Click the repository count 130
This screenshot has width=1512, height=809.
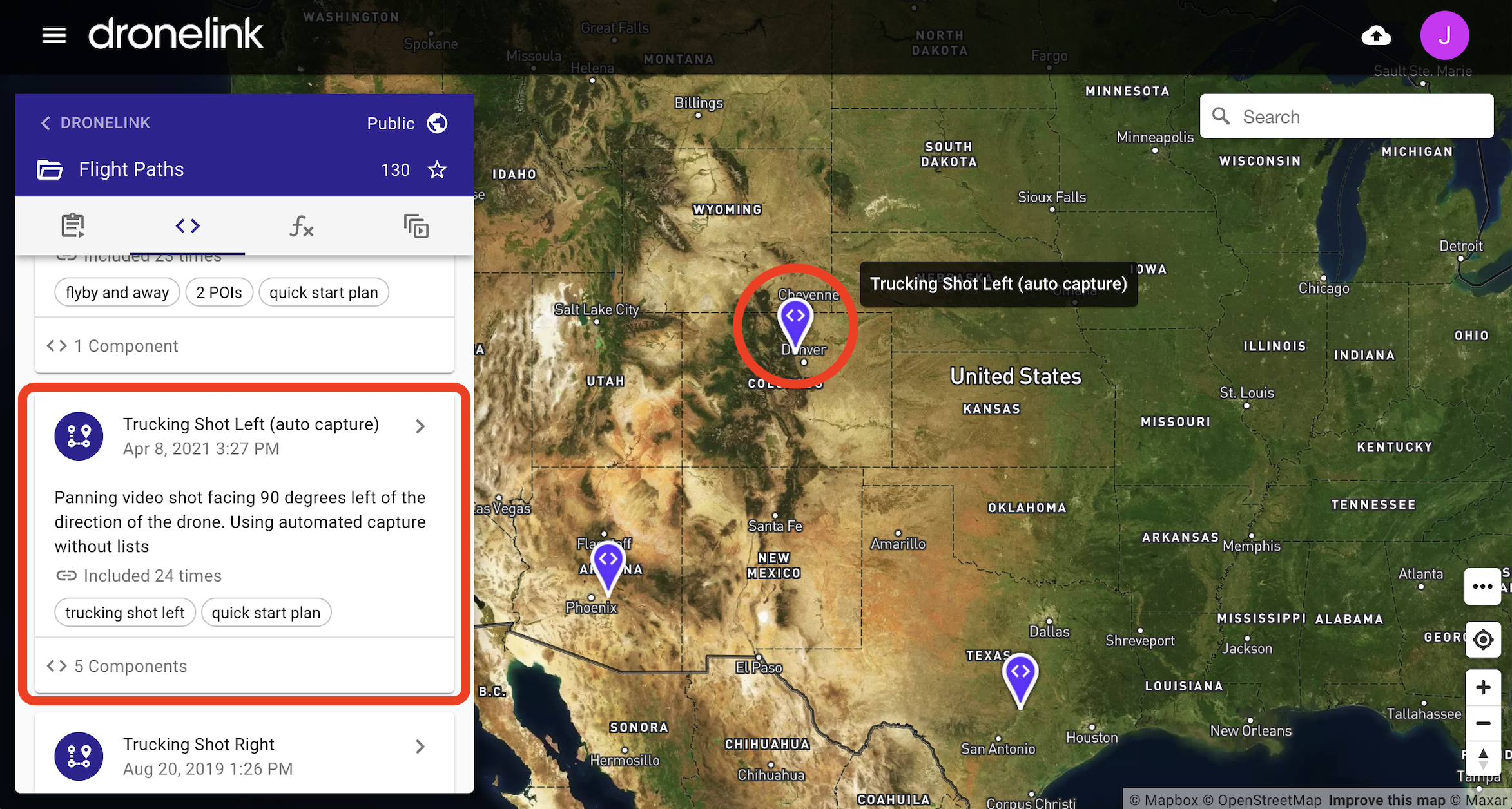[395, 170]
